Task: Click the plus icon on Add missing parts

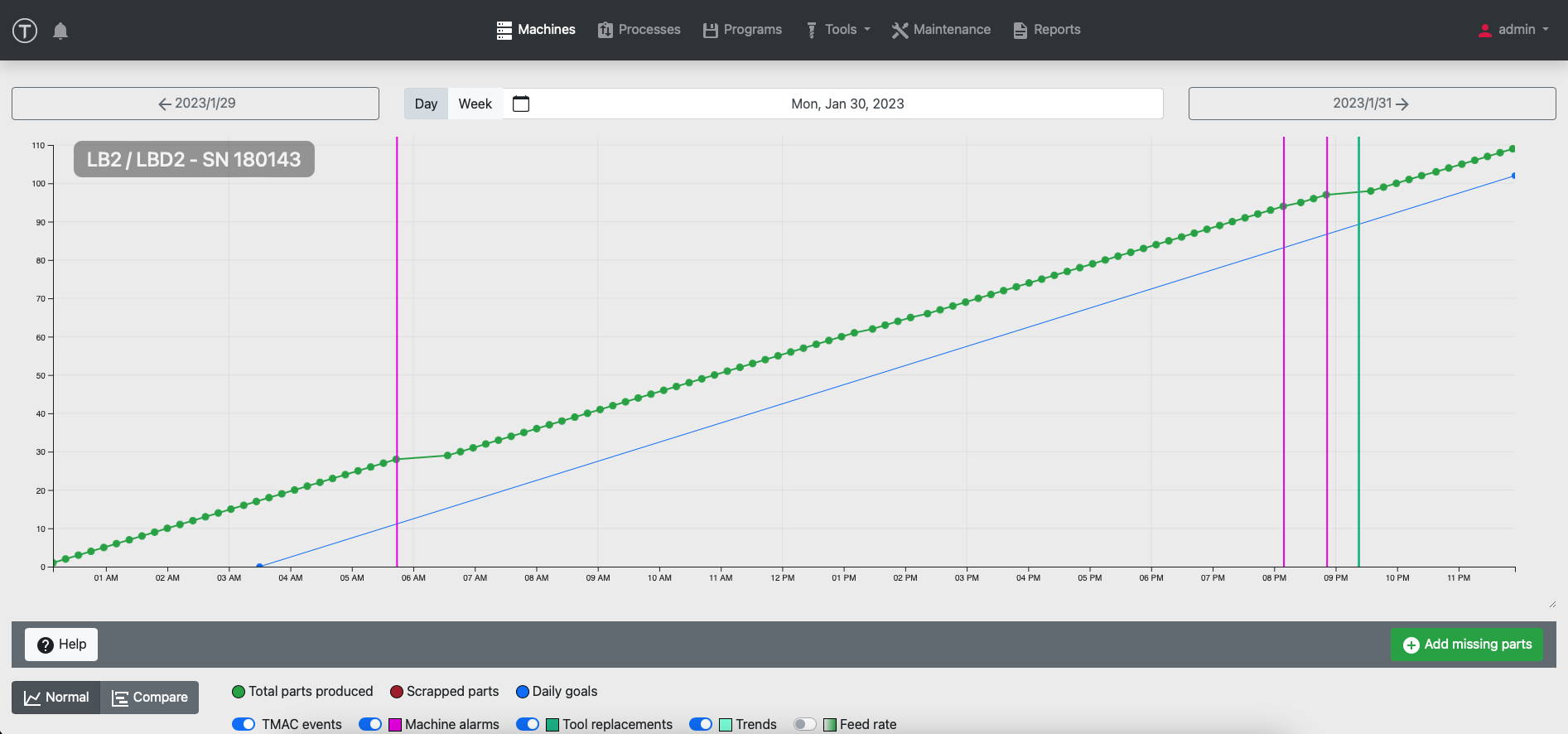Action: pyautogui.click(x=1411, y=645)
